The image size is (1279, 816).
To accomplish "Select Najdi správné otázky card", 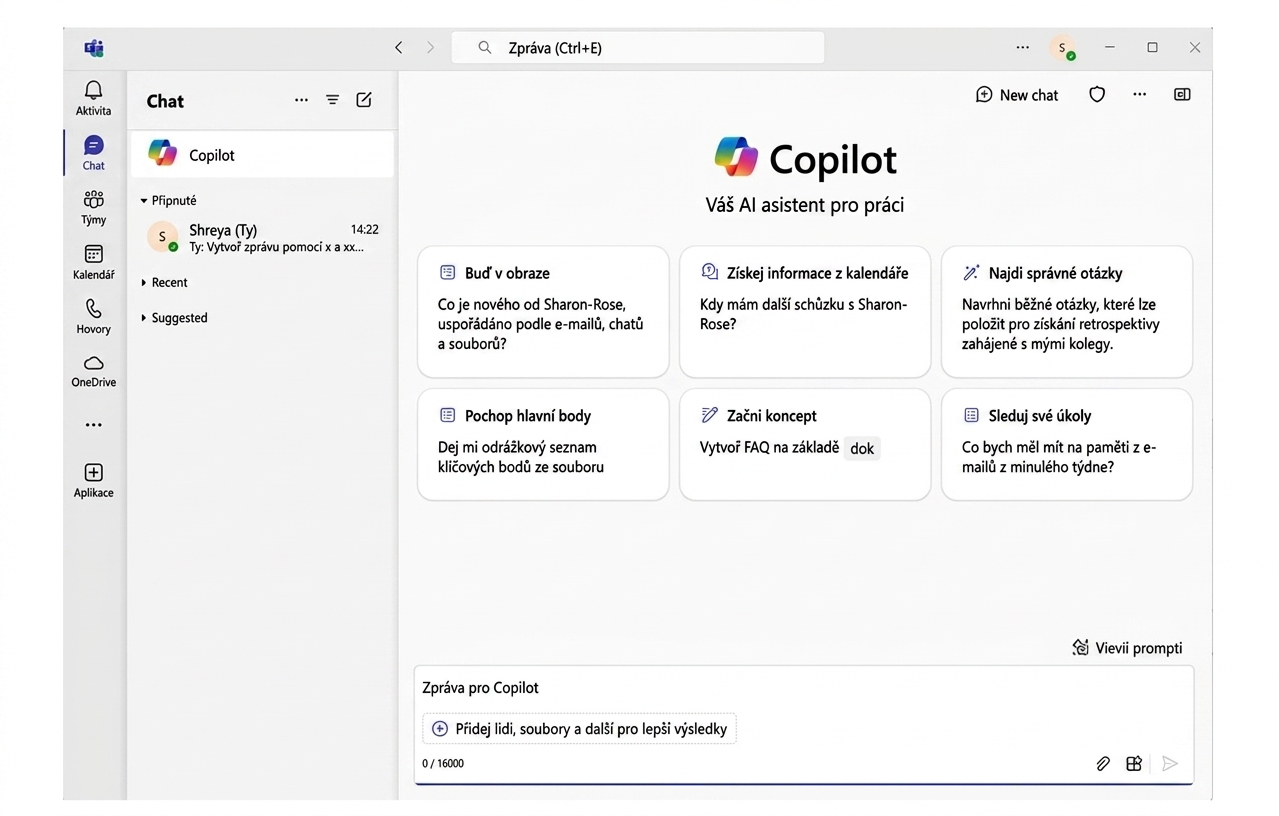I will pyautogui.click(x=1067, y=311).
